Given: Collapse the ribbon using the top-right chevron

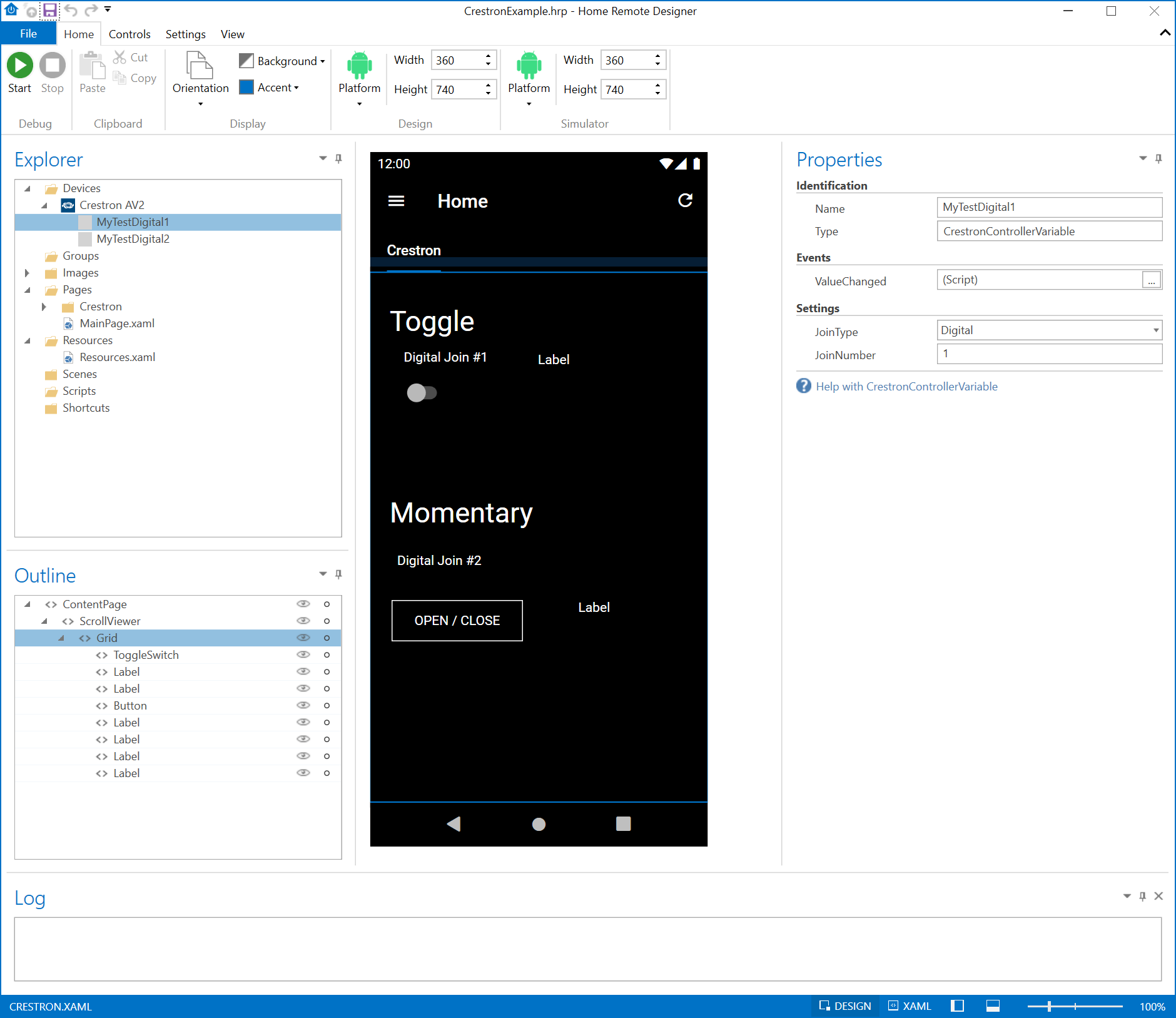Looking at the screenshot, I should pyautogui.click(x=1165, y=33).
